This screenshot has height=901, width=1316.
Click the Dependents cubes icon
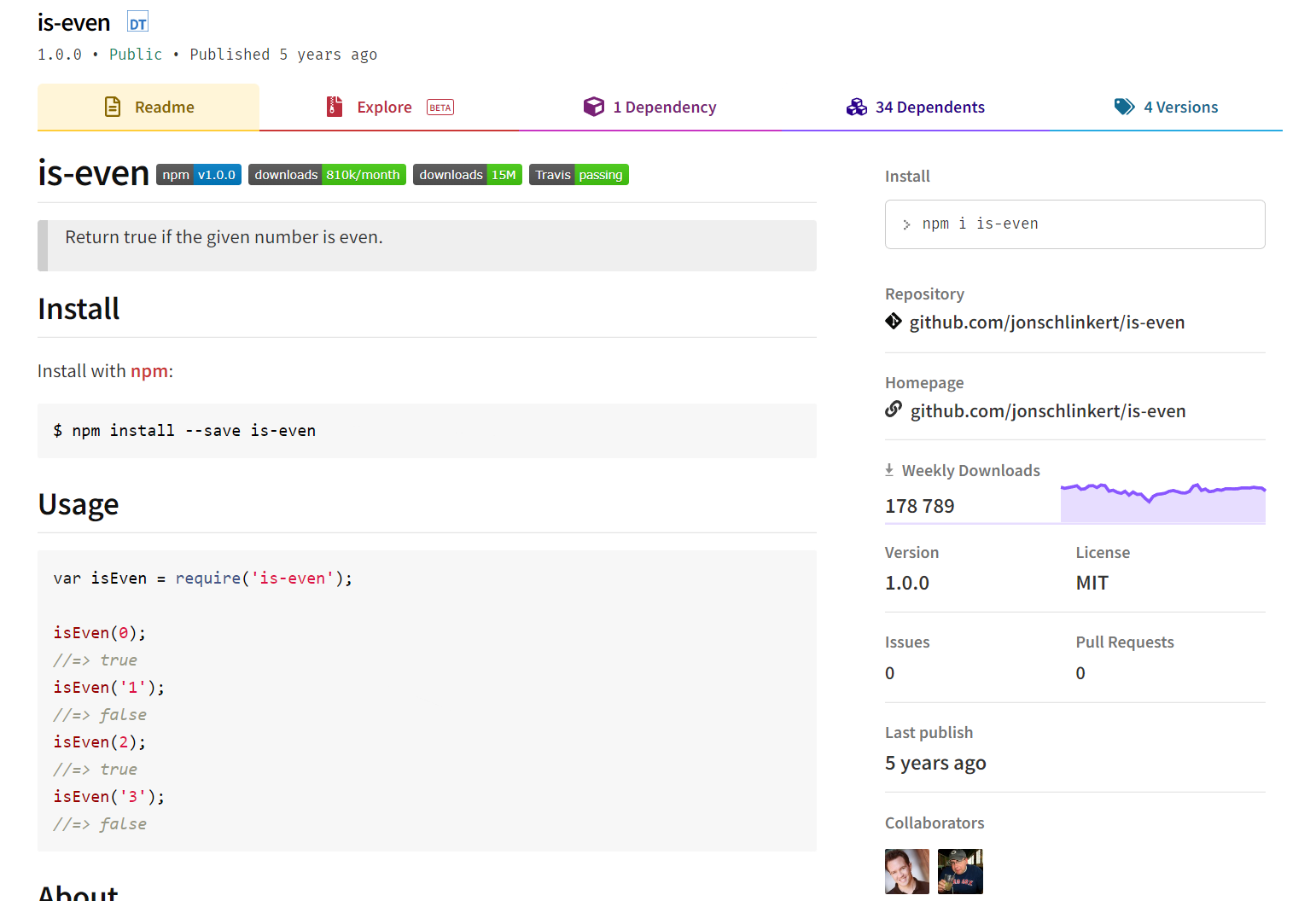coord(857,107)
